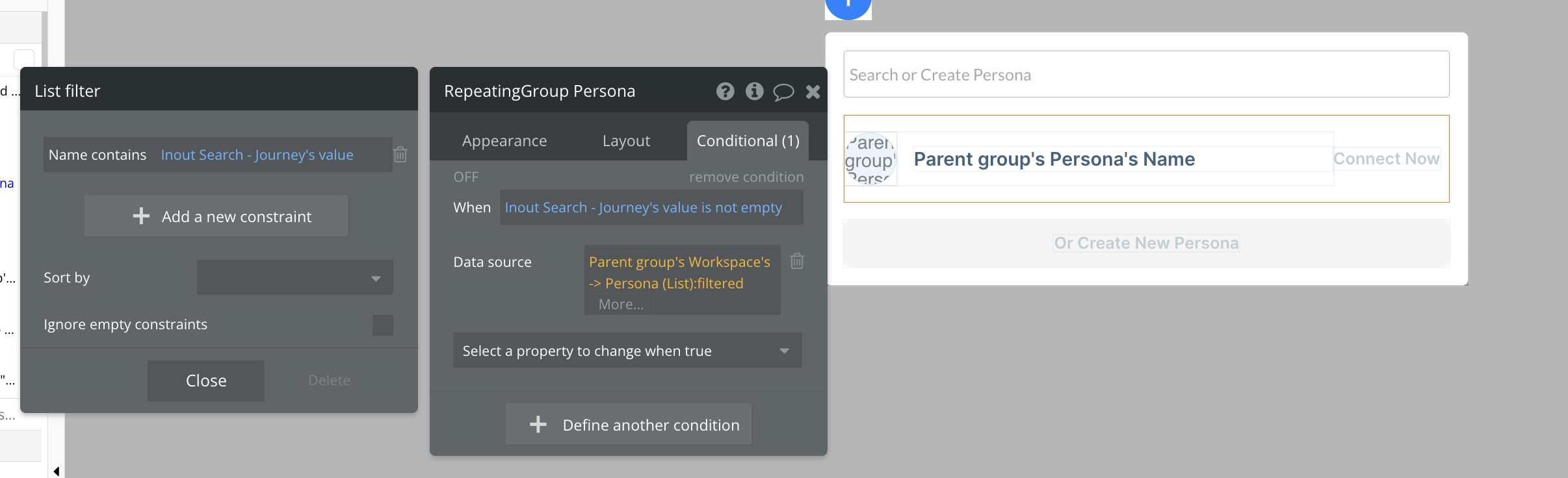1568x478 pixels.
Task: Expand Select a property to change dropdown
Action: (627, 351)
